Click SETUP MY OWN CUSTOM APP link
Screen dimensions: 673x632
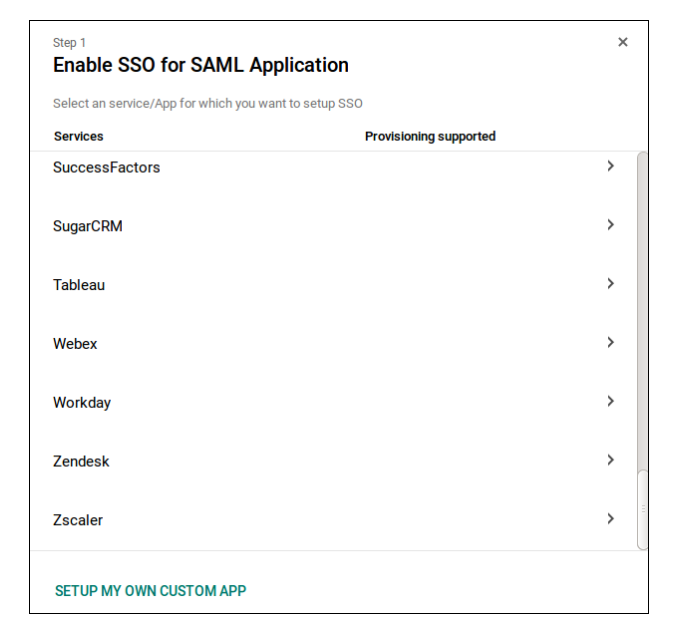coord(150,591)
